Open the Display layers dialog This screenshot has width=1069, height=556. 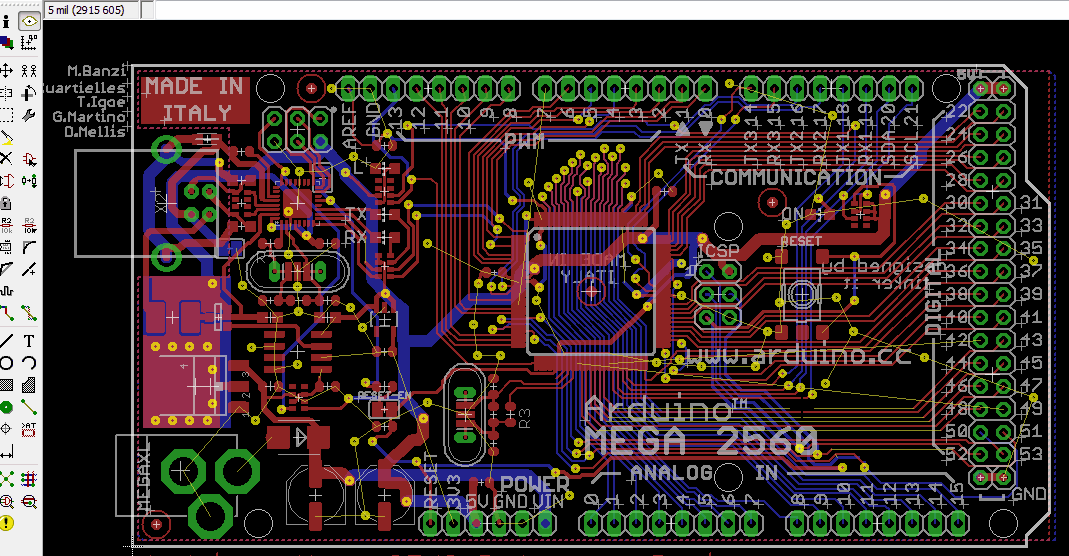pos(7,43)
